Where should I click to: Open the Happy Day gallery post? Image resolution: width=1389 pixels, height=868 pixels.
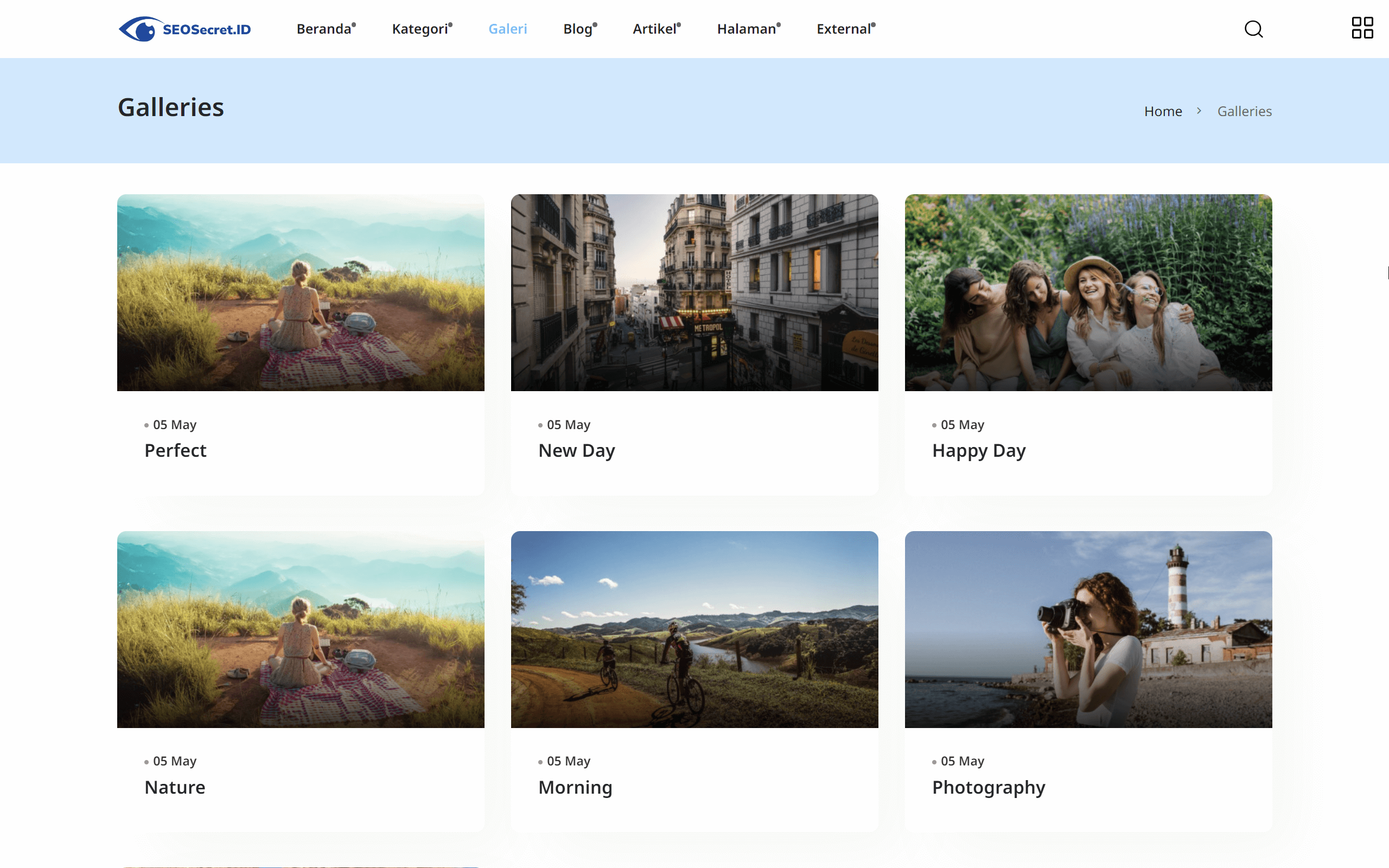(979, 450)
